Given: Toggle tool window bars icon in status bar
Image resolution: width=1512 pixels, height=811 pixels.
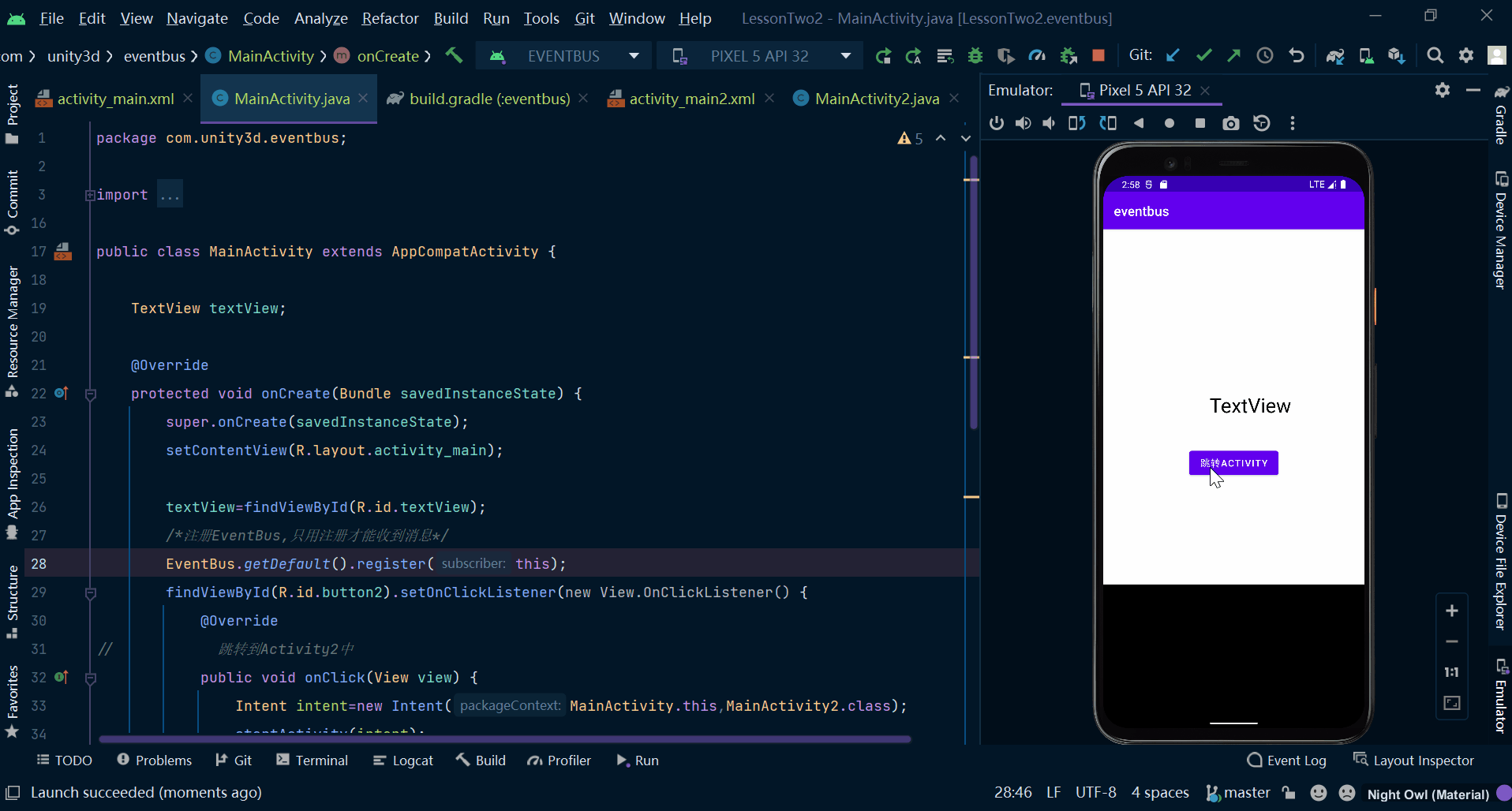Looking at the screenshot, I should click(13, 793).
